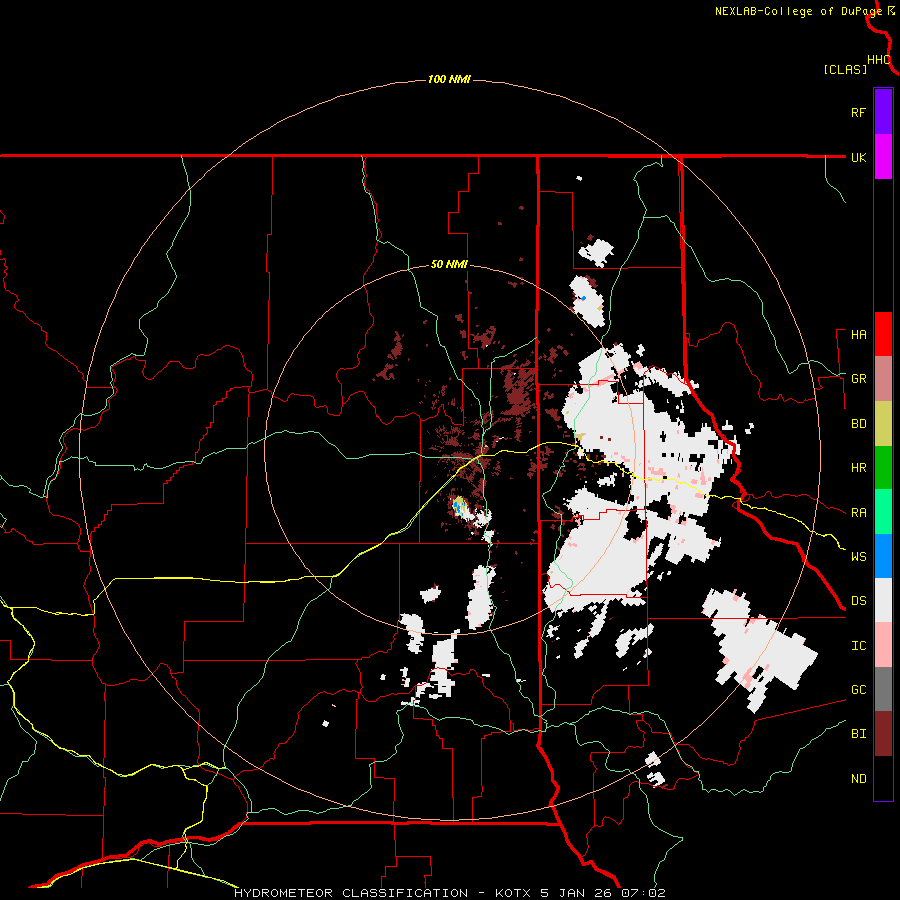The height and width of the screenshot is (900, 900).
Task: Click the HA legend label
Action: pyautogui.click(x=859, y=335)
